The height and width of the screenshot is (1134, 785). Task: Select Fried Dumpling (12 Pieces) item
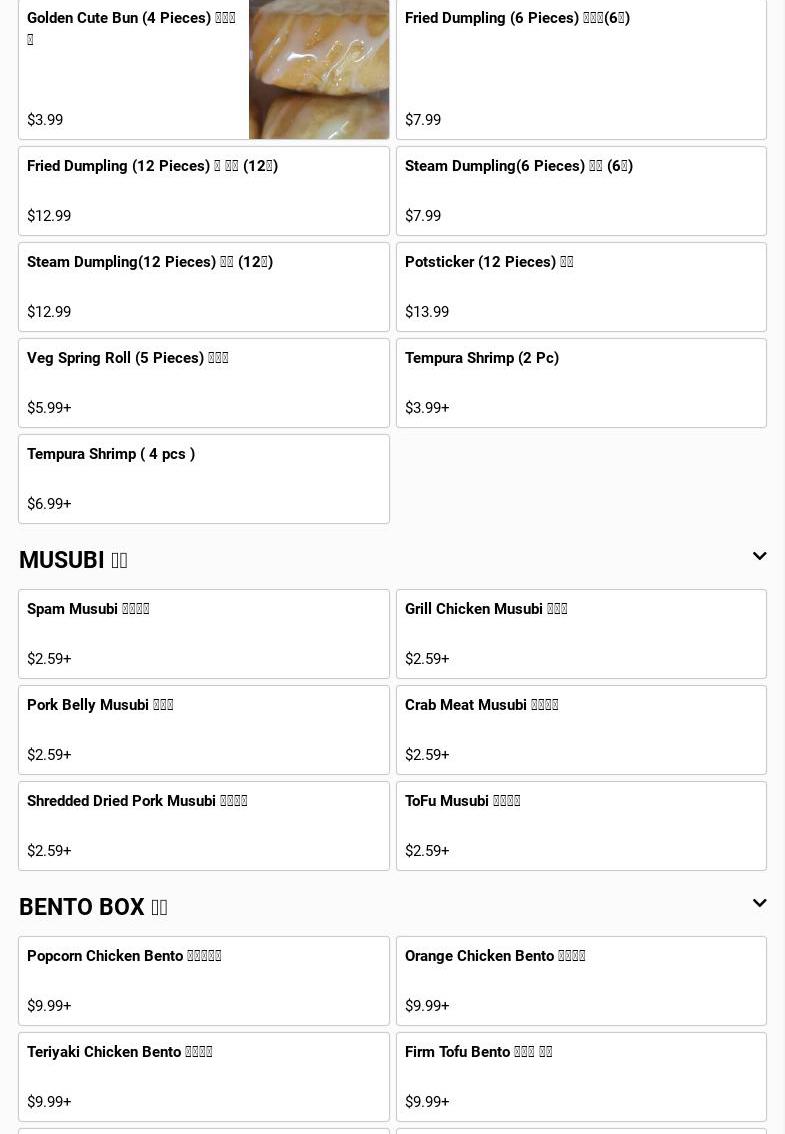tap(204, 191)
